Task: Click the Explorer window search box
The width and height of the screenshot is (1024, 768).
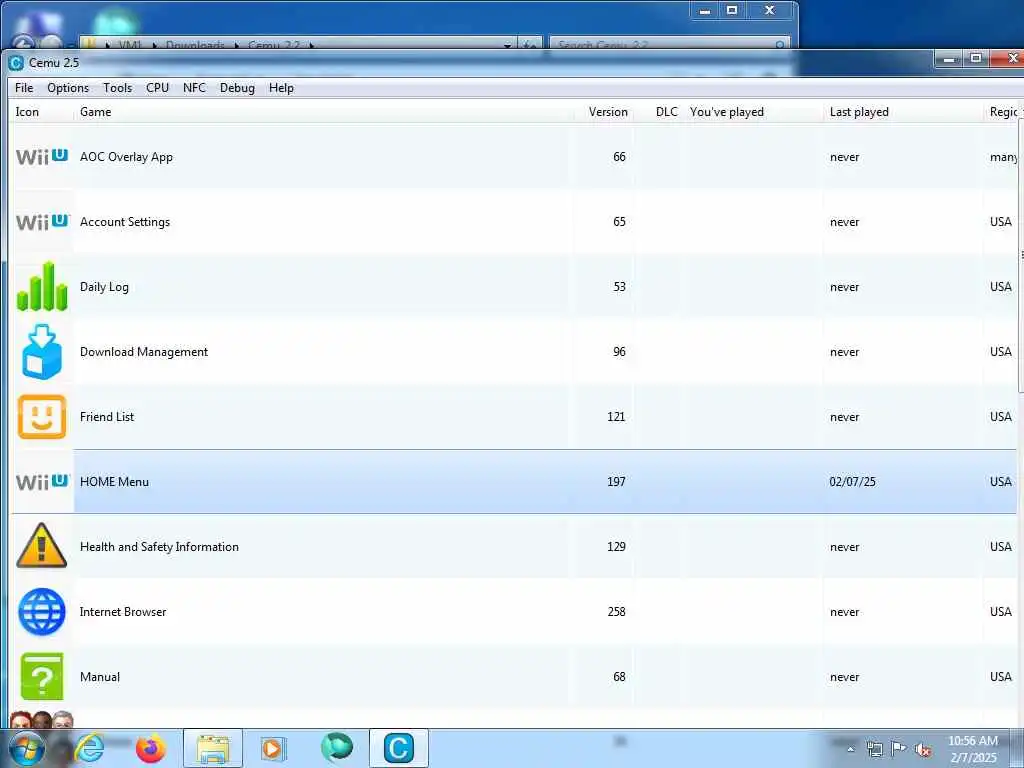Action: point(669,44)
